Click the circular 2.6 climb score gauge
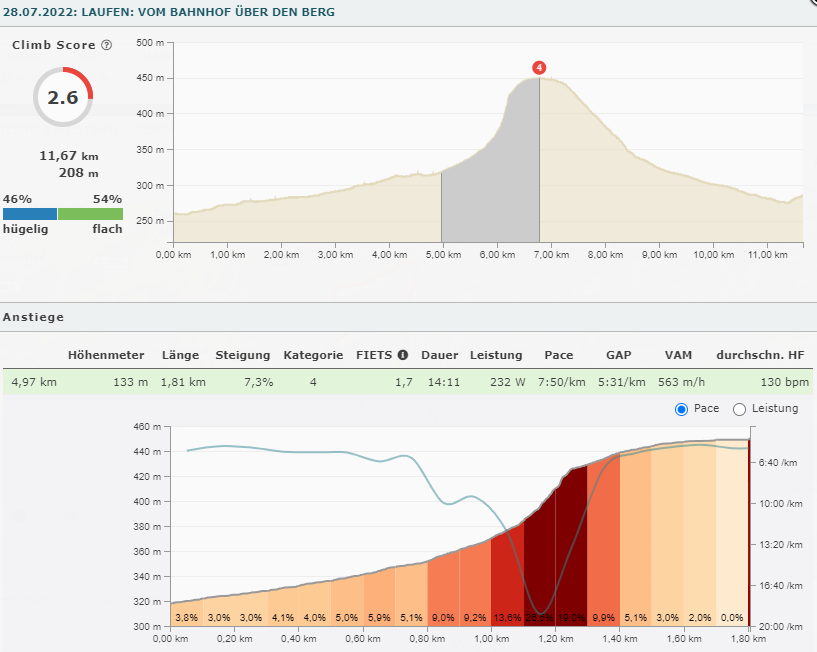 click(x=63, y=97)
